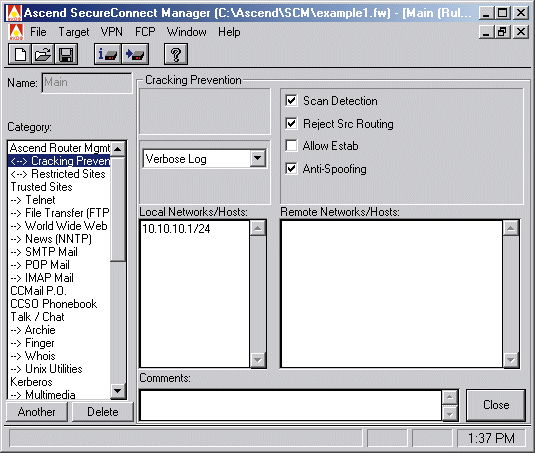This screenshot has width=535, height=453.
Task: Click the Category list scrollbar thumb
Action: click(118, 209)
